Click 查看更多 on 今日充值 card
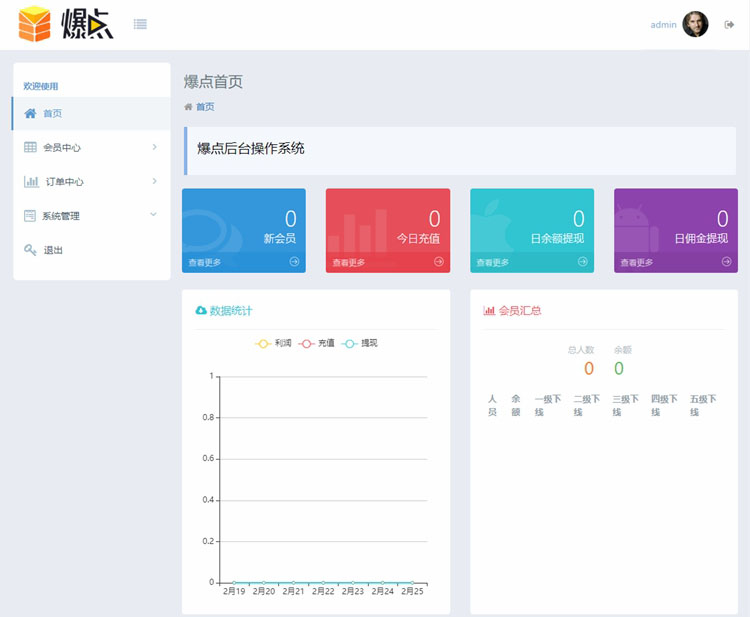The height and width of the screenshot is (617, 750). [x=349, y=263]
